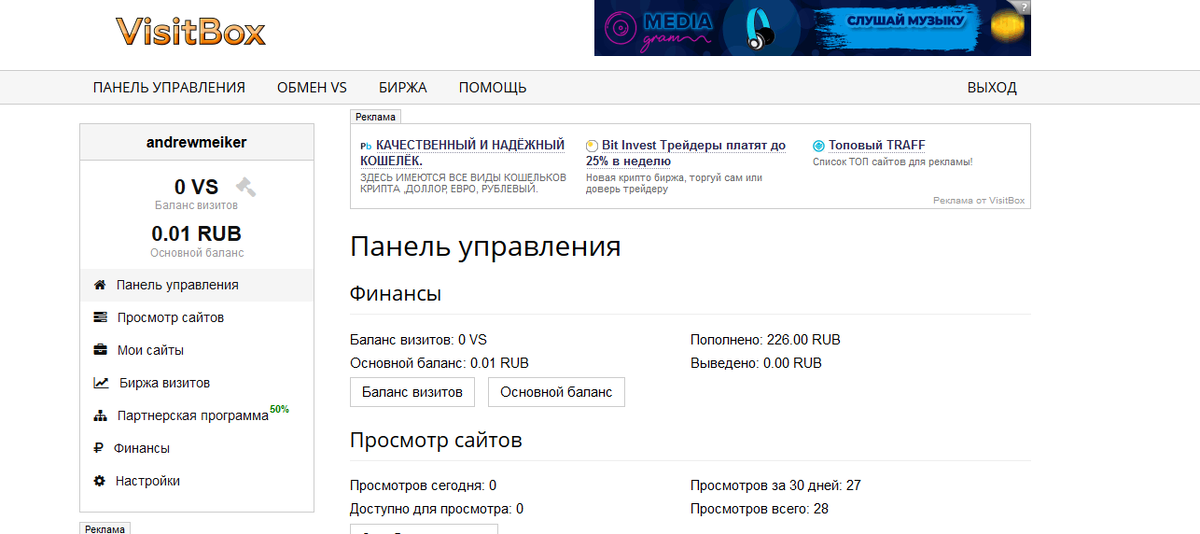Click the list icon beside Просмотр сайтов

click(x=100, y=318)
